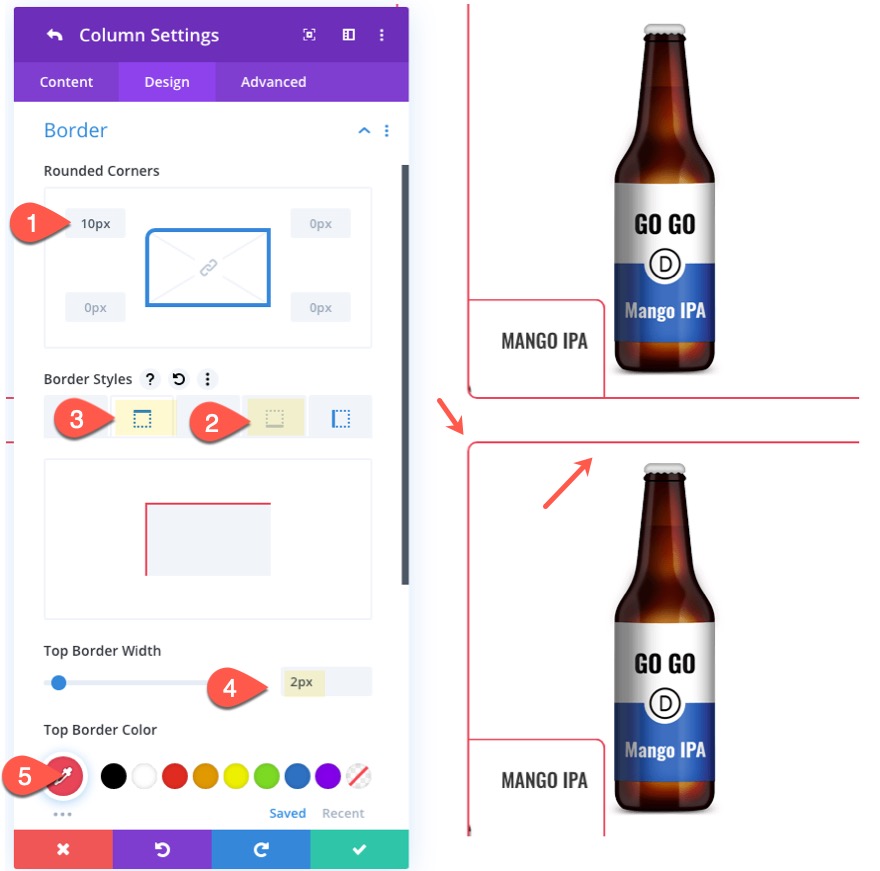
Task: Click the settings panel vertical scrollbar
Action: coord(405,375)
